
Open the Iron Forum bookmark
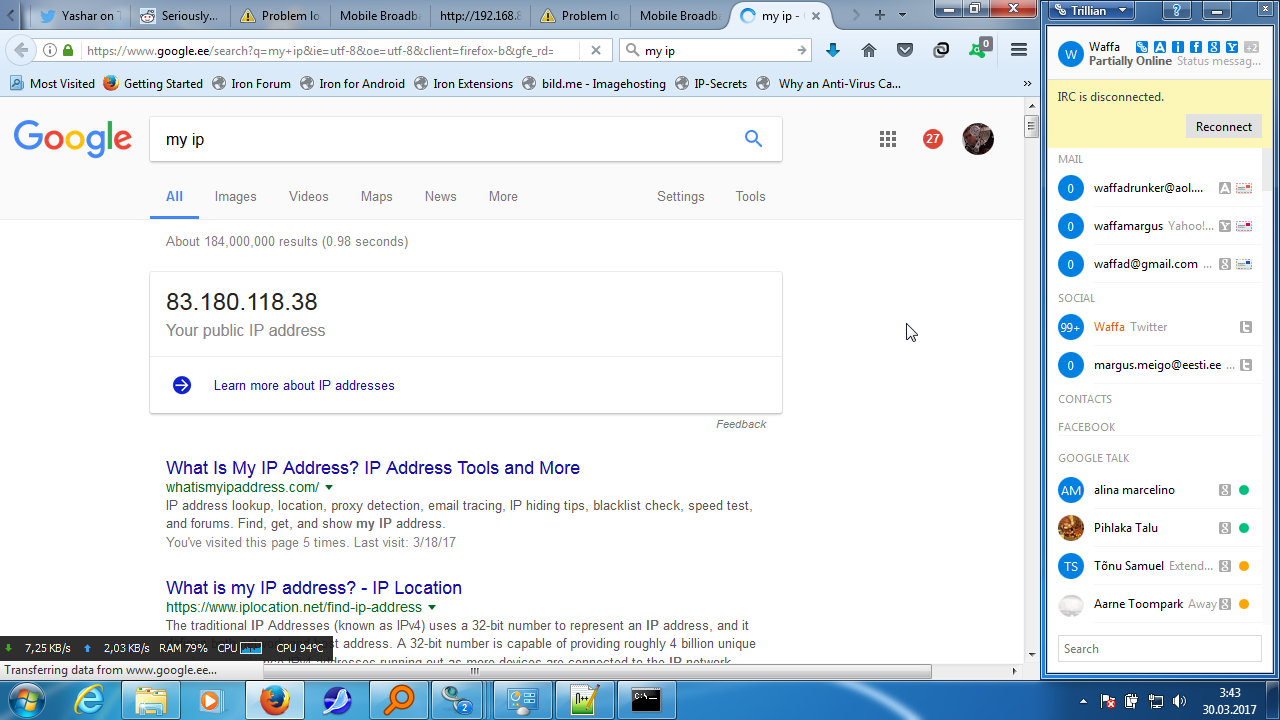[251, 84]
